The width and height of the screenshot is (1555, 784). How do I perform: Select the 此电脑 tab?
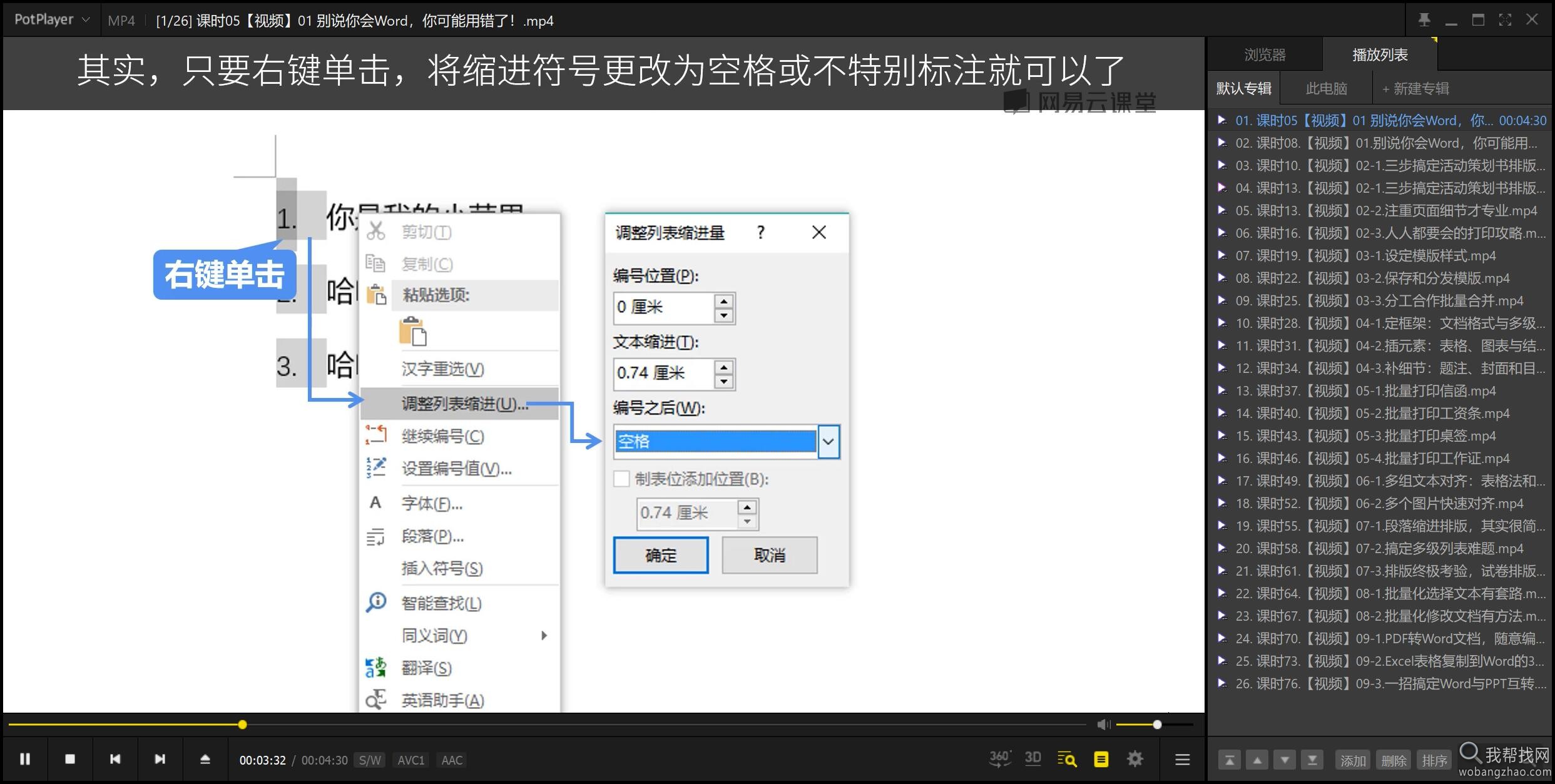[1327, 88]
